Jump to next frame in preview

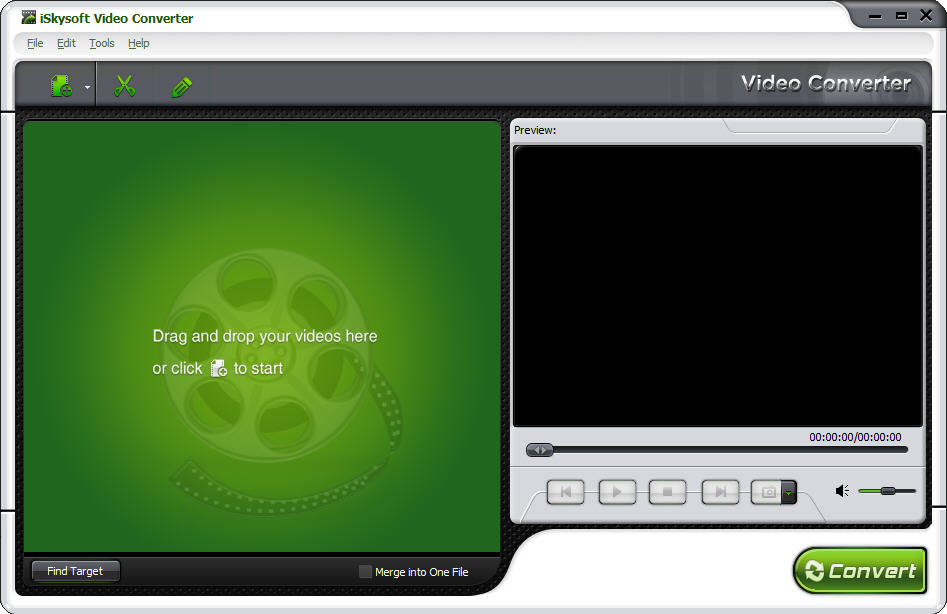click(720, 491)
